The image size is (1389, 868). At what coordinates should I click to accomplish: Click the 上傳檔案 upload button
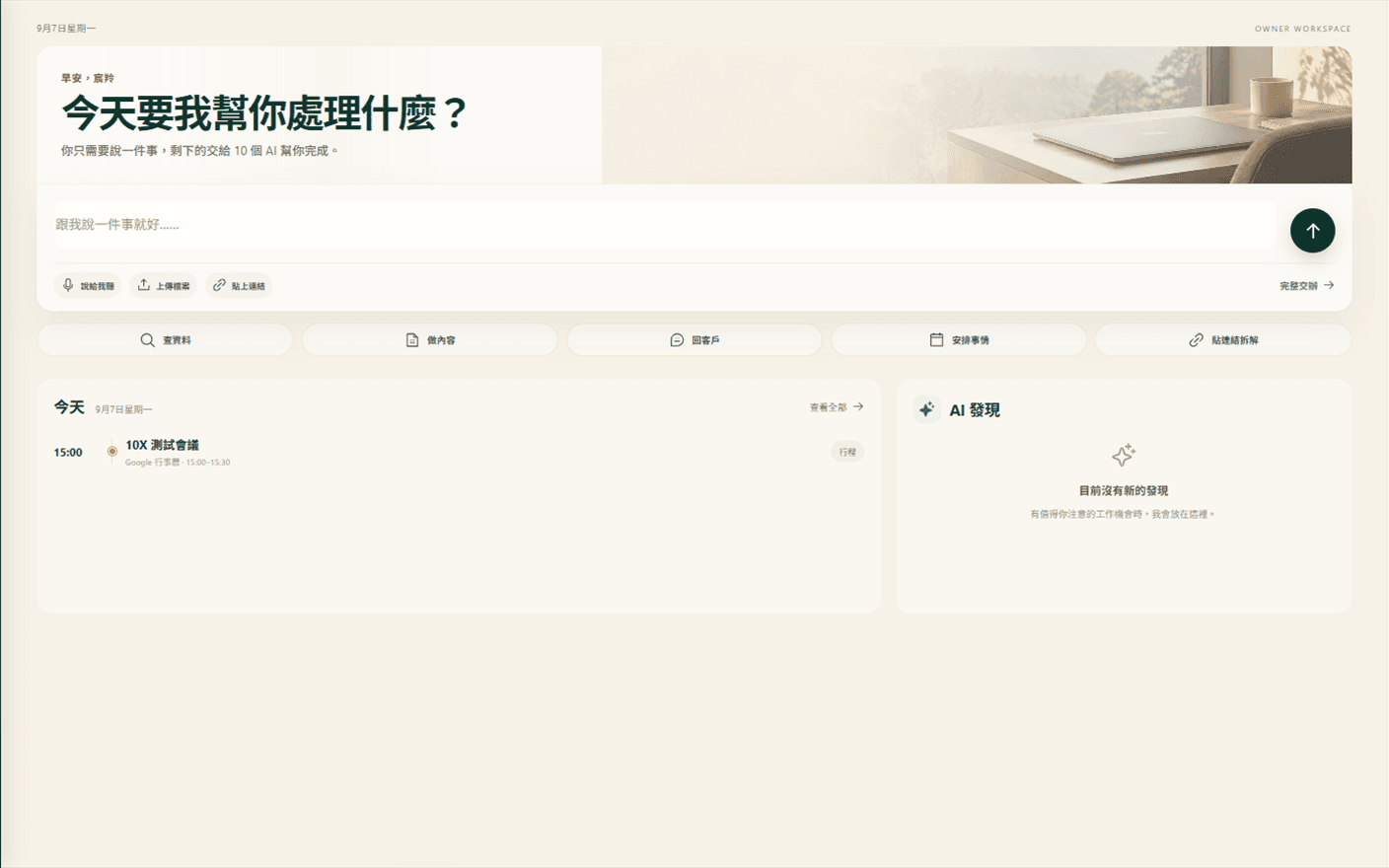(x=164, y=286)
